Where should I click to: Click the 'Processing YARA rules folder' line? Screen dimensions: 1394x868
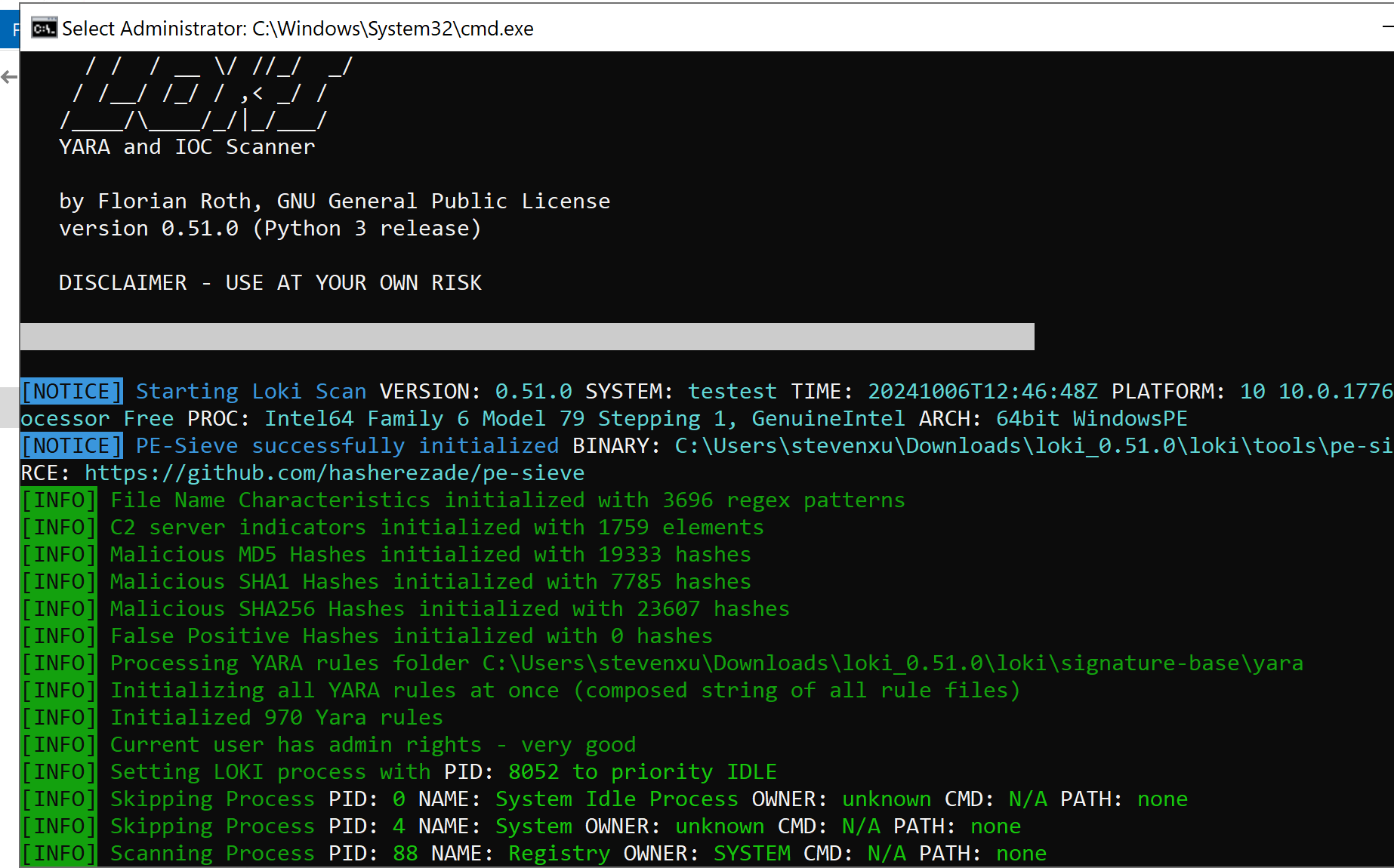tap(662, 663)
